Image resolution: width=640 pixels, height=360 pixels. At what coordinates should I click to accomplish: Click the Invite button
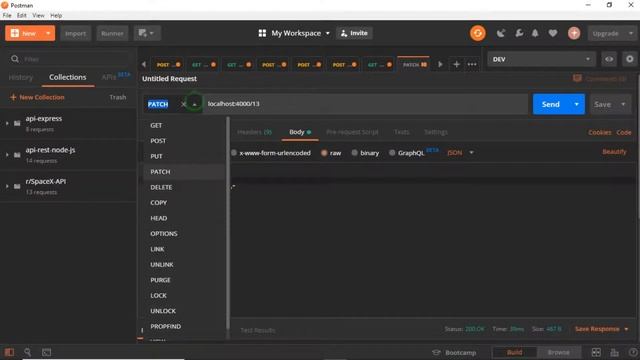click(354, 33)
